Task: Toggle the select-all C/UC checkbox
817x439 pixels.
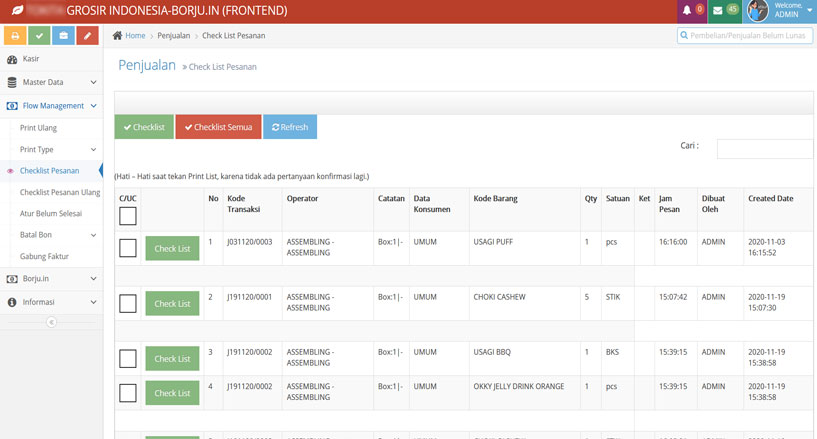Action: [128, 216]
